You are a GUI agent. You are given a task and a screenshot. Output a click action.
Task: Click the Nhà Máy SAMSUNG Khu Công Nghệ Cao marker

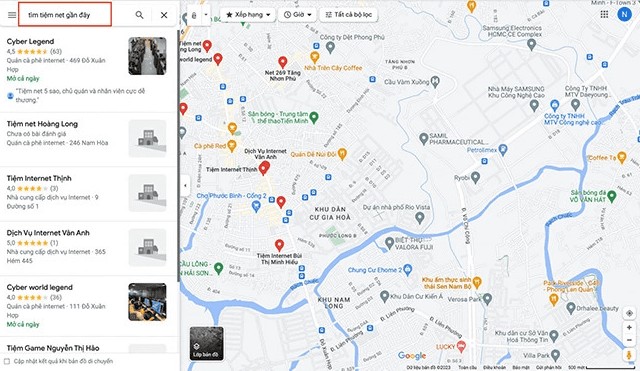[x=534, y=105]
